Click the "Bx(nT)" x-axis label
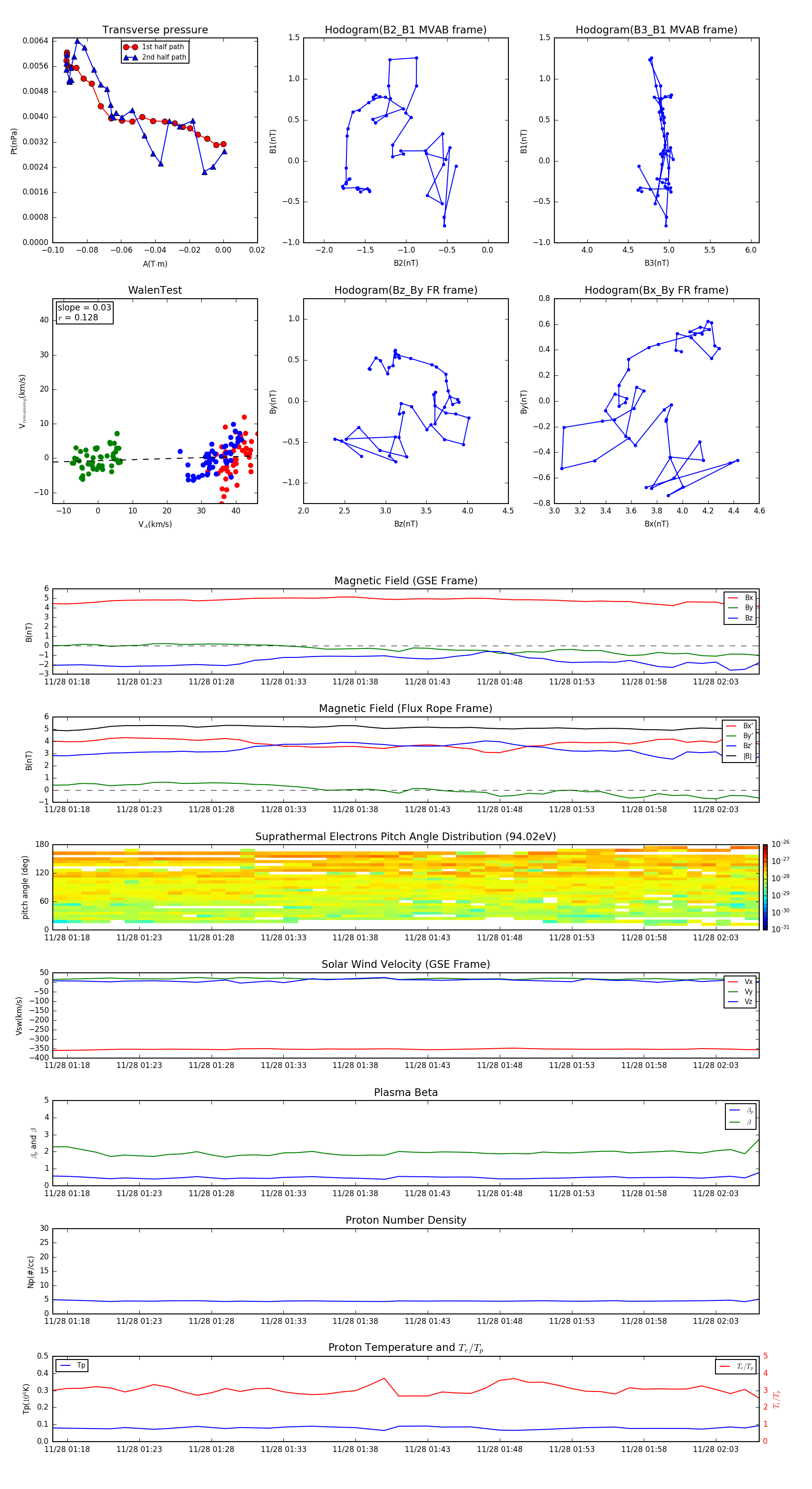 click(656, 524)
